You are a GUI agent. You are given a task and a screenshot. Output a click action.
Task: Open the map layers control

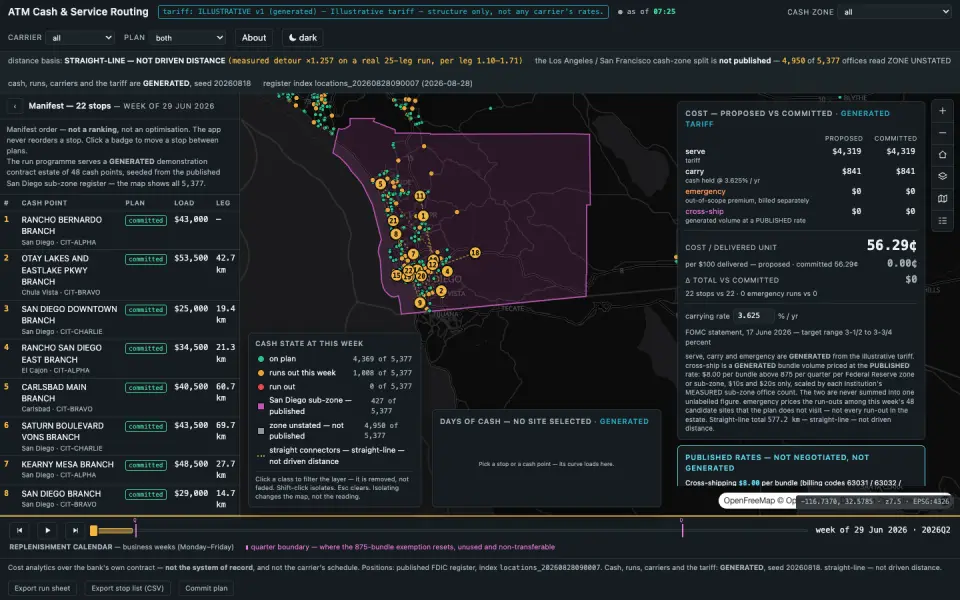[942, 176]
